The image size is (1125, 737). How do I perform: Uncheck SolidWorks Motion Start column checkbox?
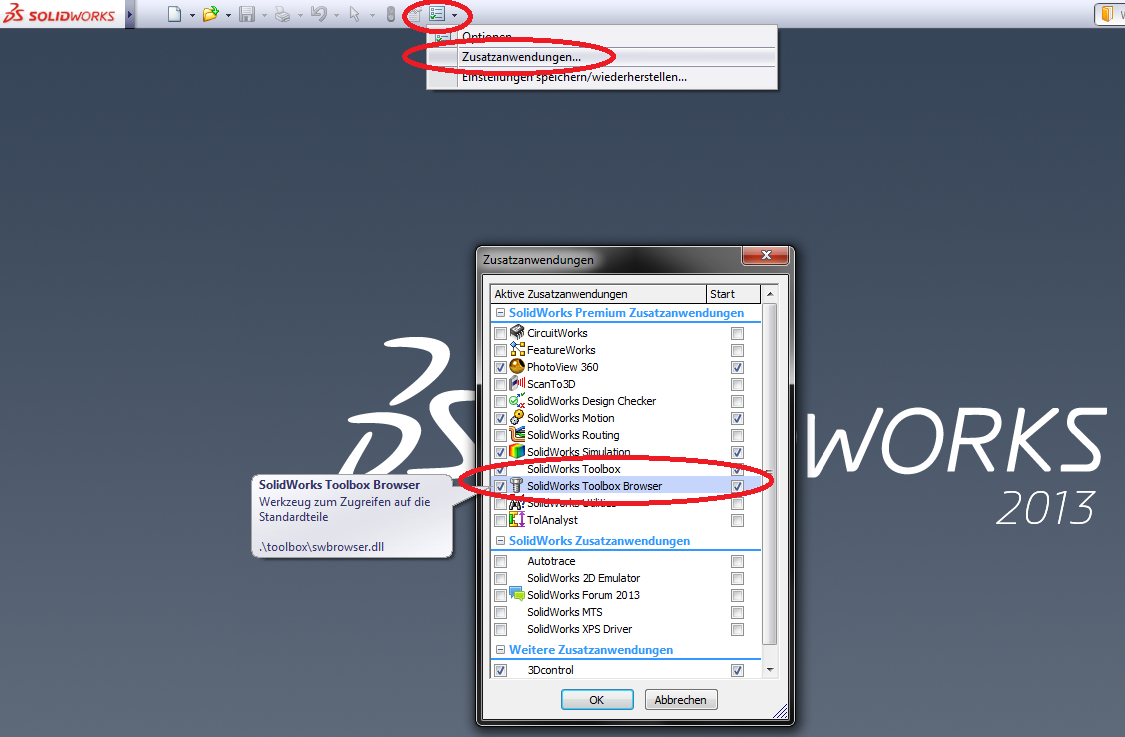(x=737, y=418)
